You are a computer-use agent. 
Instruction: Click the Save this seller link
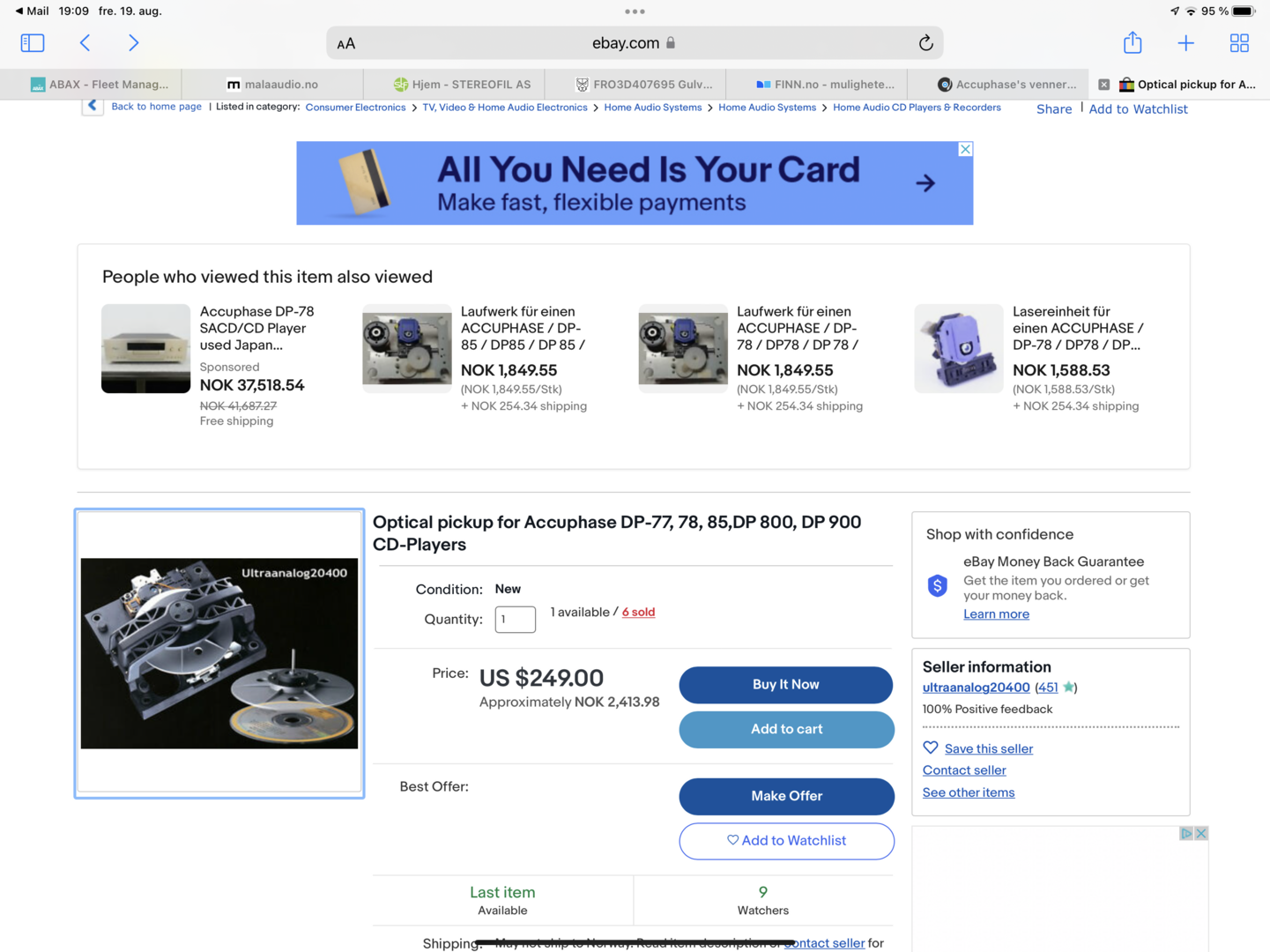pyautogui.click(x=989, y=748)
